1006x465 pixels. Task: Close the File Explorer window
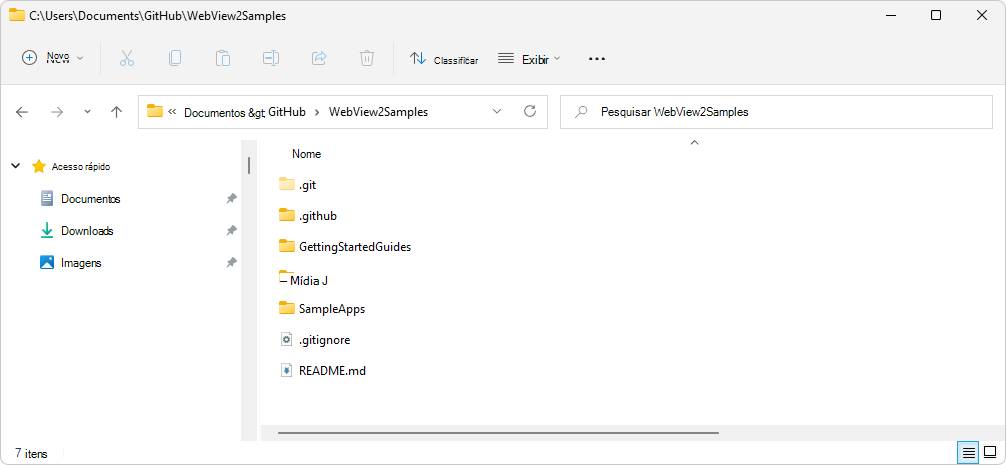point(982,15)
